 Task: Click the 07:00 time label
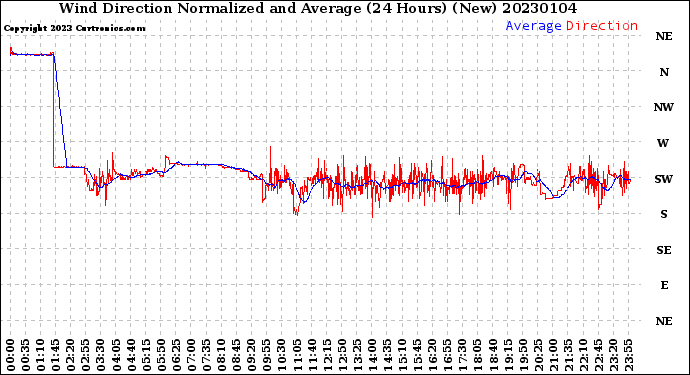(191, 355)
